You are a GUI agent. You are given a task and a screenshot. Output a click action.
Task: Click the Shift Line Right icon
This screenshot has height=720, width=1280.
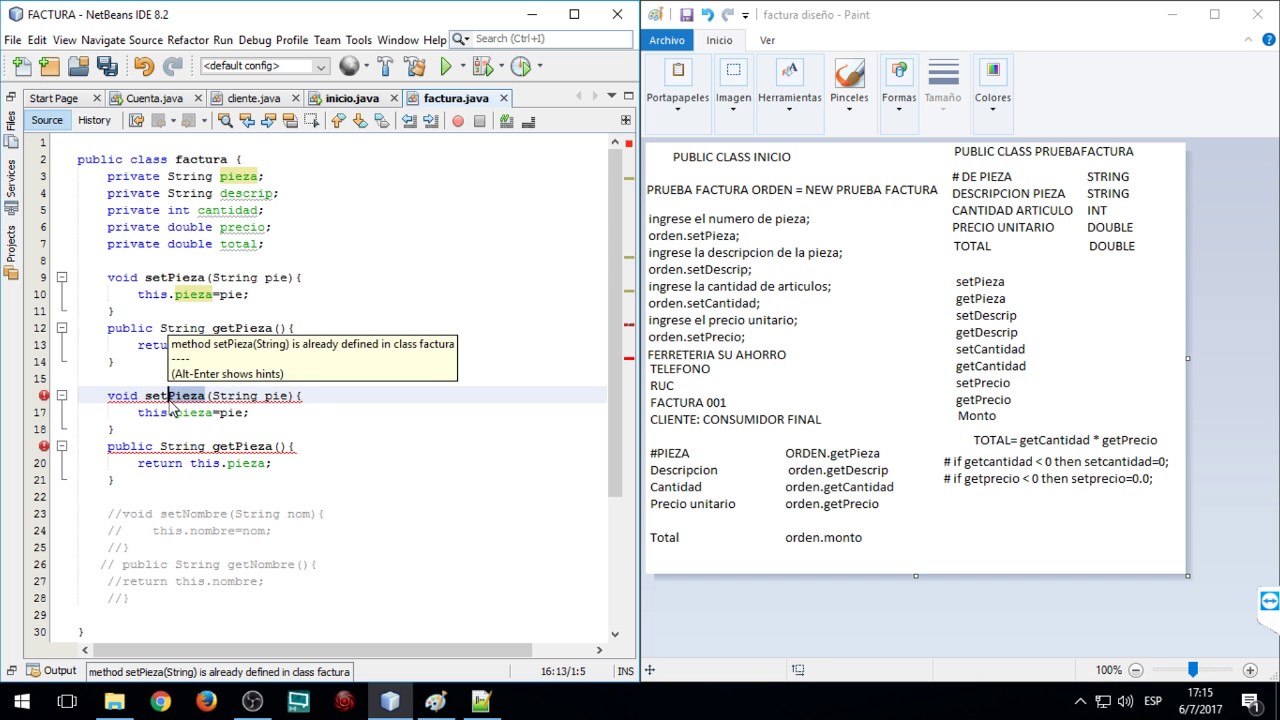(x=430, y=121)
